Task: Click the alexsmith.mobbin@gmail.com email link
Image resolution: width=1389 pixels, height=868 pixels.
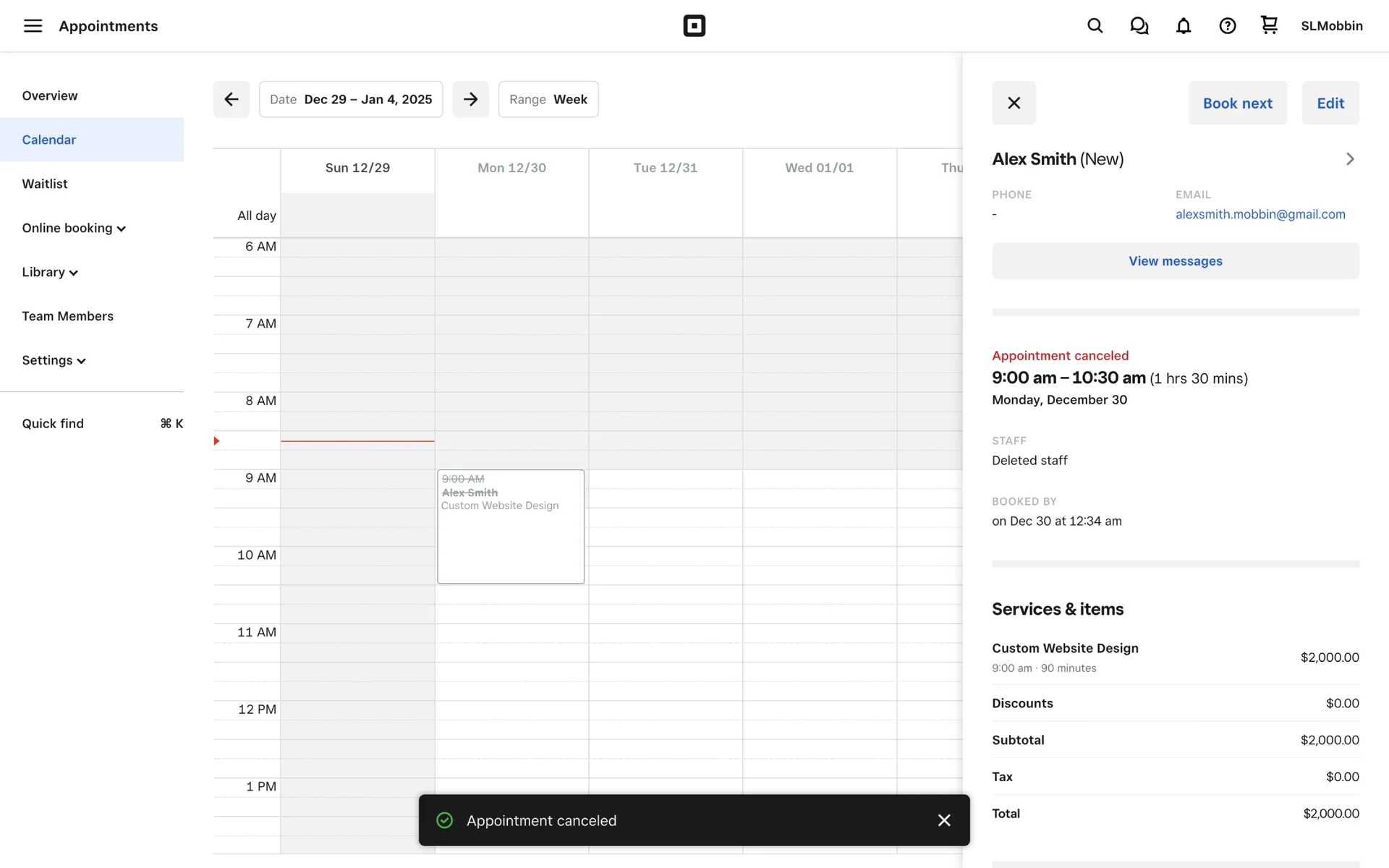Action: click(x=1260, y=214)
